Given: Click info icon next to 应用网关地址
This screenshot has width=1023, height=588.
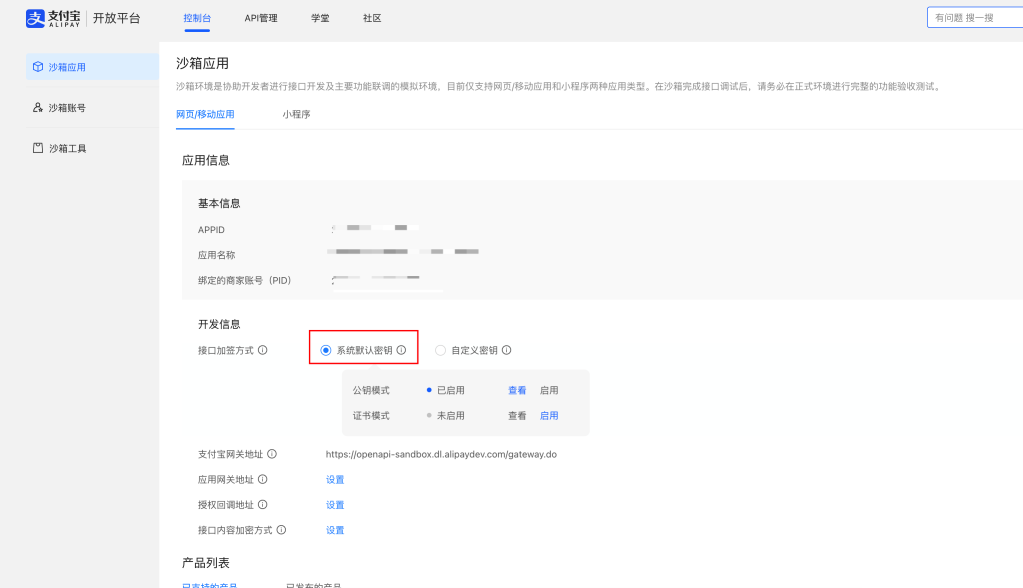Looking at the screenshot, I should pos(262,479).
